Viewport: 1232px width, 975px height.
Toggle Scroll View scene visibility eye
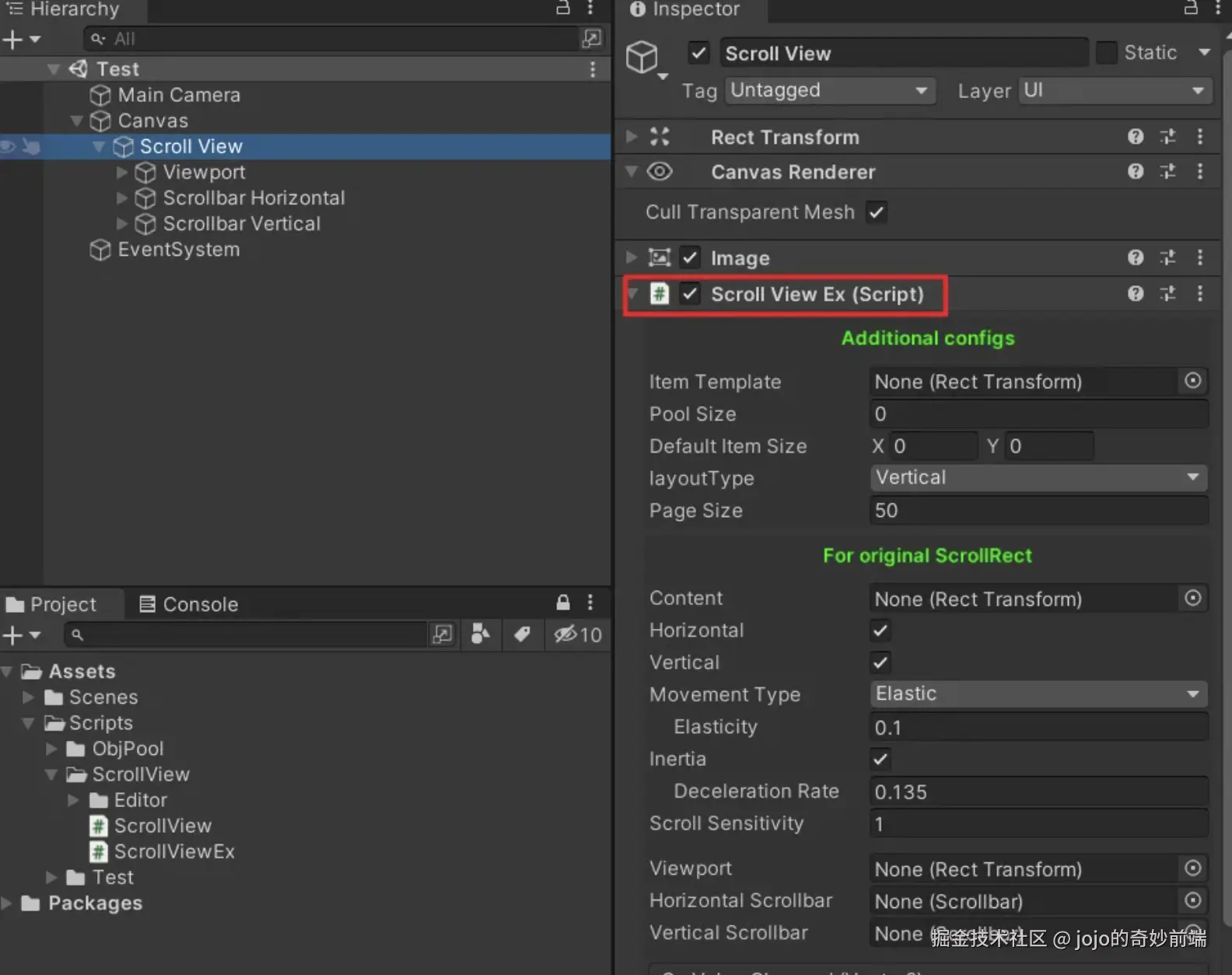point(8,146)
